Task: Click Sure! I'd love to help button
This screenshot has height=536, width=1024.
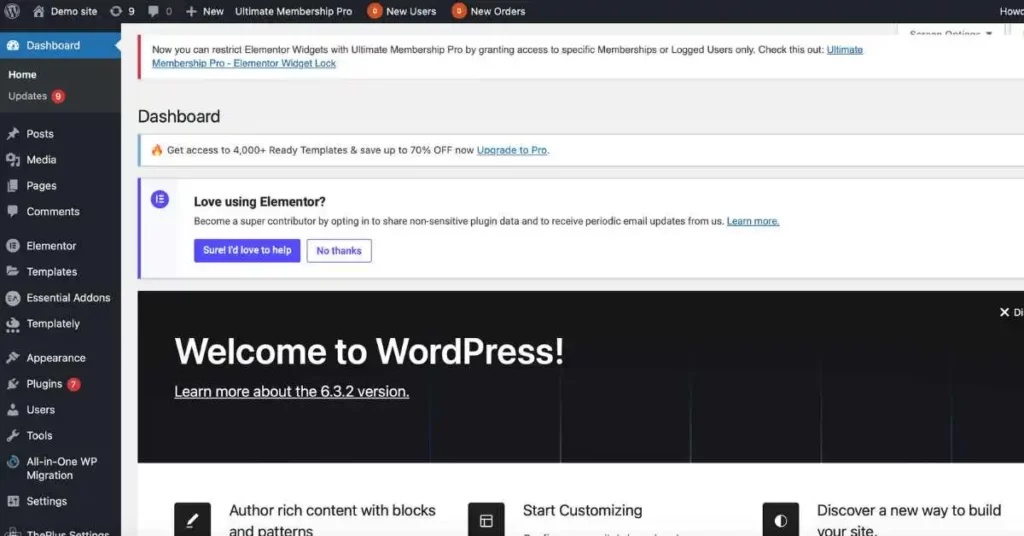Action: tap(247, 251)
